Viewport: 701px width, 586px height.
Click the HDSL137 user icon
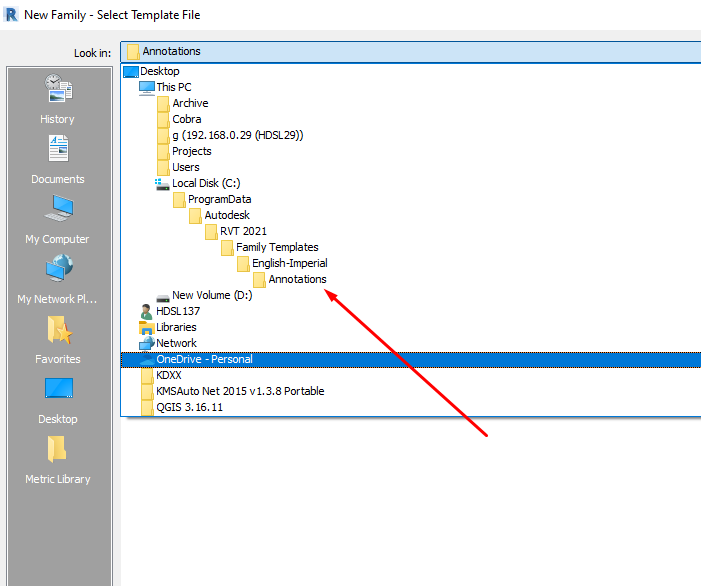pos(146,312)
